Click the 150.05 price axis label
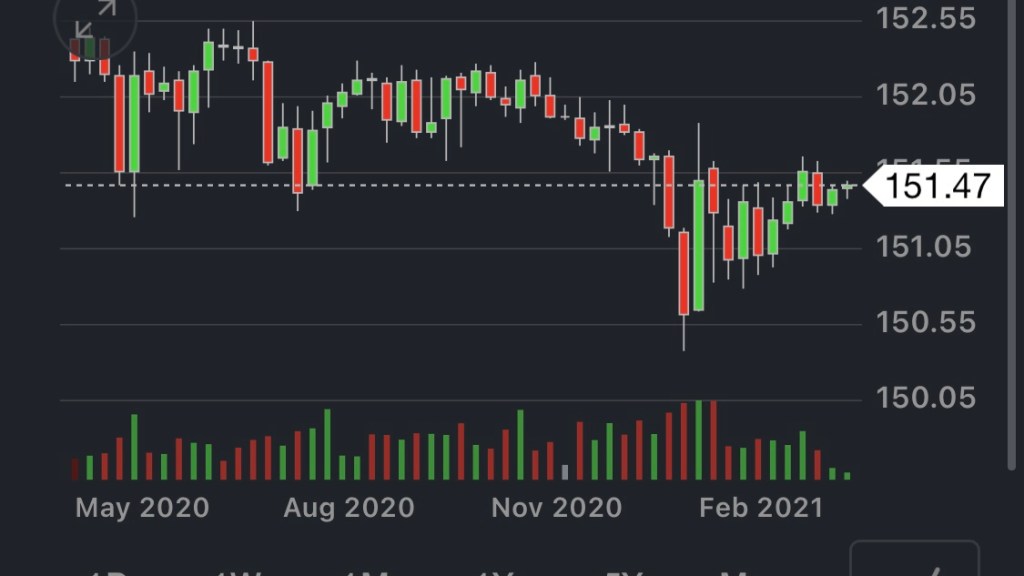The image size is (1024, 576). pos(926,398)
